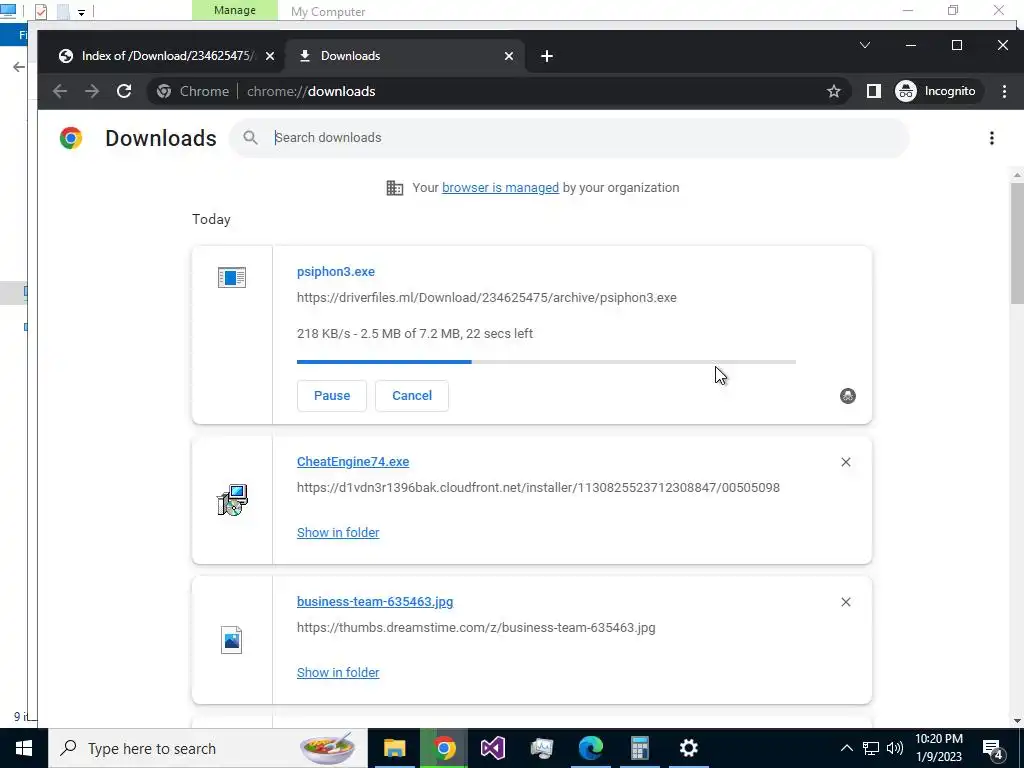Open the Manage tab in My Computer window
The height and width of the screenshot is (768, 1024).
coord(234,10)
